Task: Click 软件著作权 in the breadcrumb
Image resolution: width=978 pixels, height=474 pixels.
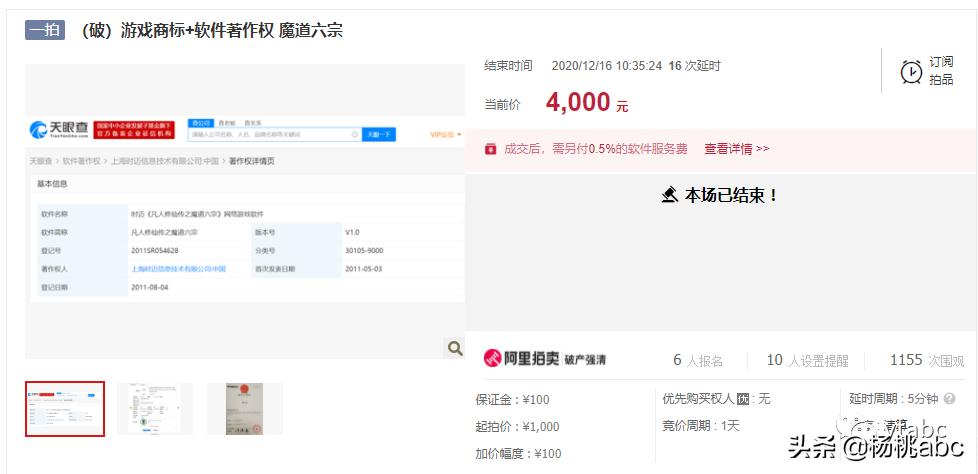Action: (x=82, y=161)
